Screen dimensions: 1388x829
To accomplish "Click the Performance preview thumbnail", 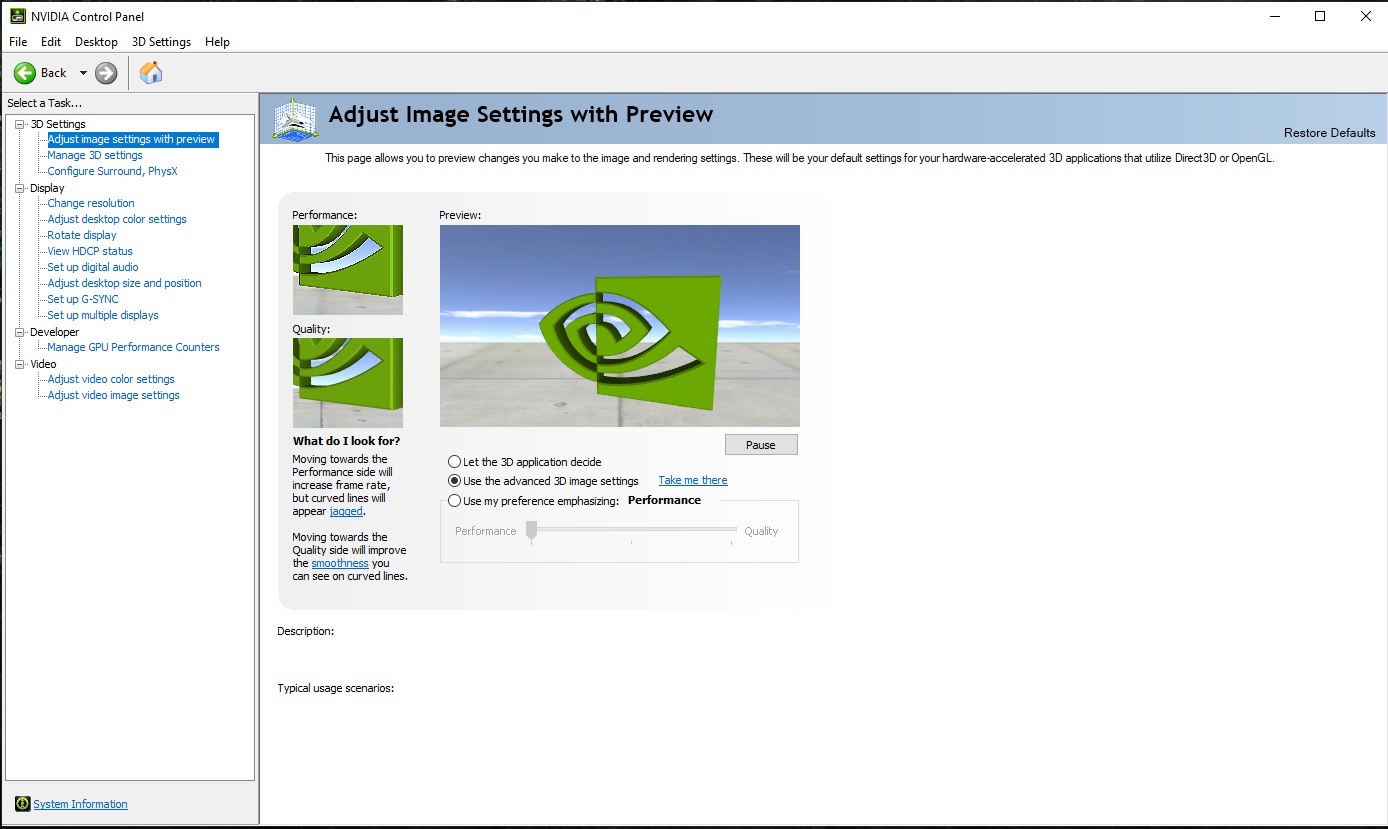I will click(348, 270).
